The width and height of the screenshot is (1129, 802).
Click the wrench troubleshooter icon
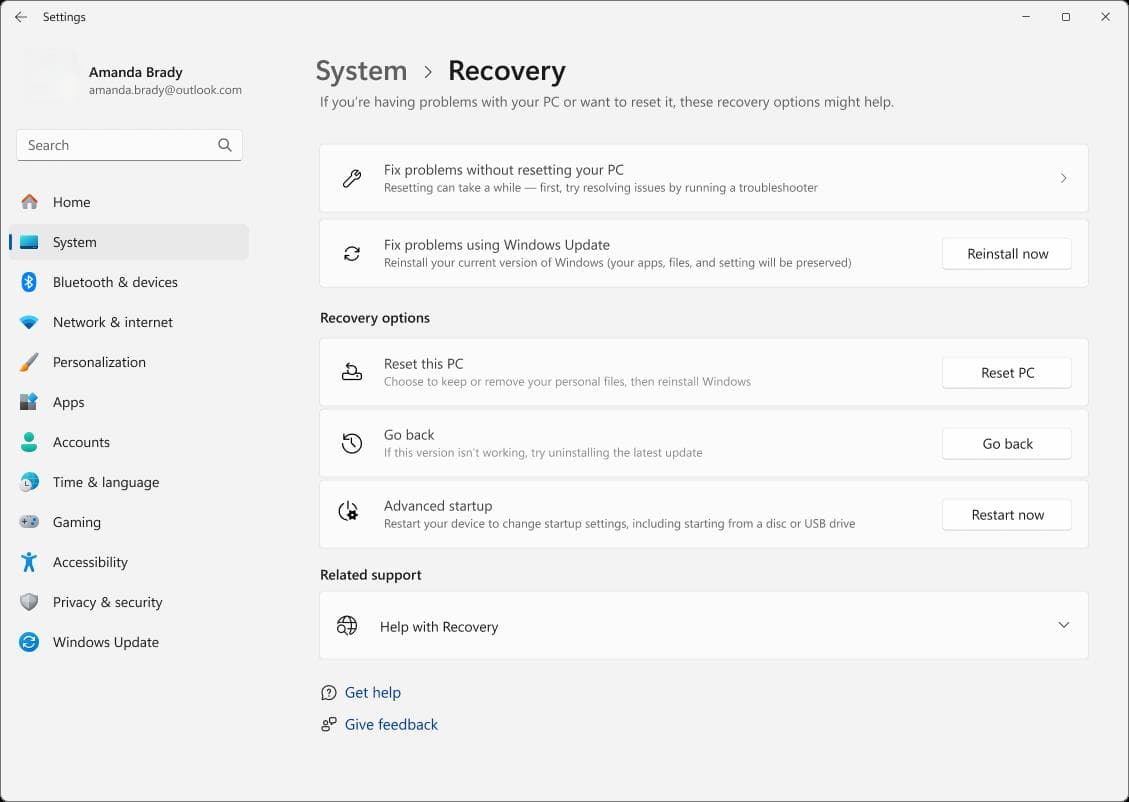pyautogui.click(x=351, y=178)
